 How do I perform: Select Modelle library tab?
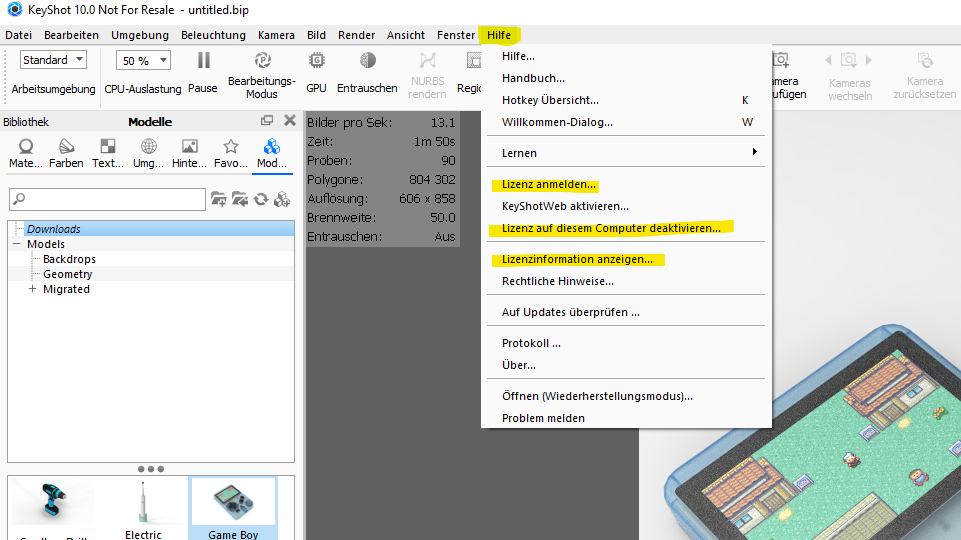pyautogui.click(x=272, y=153)
